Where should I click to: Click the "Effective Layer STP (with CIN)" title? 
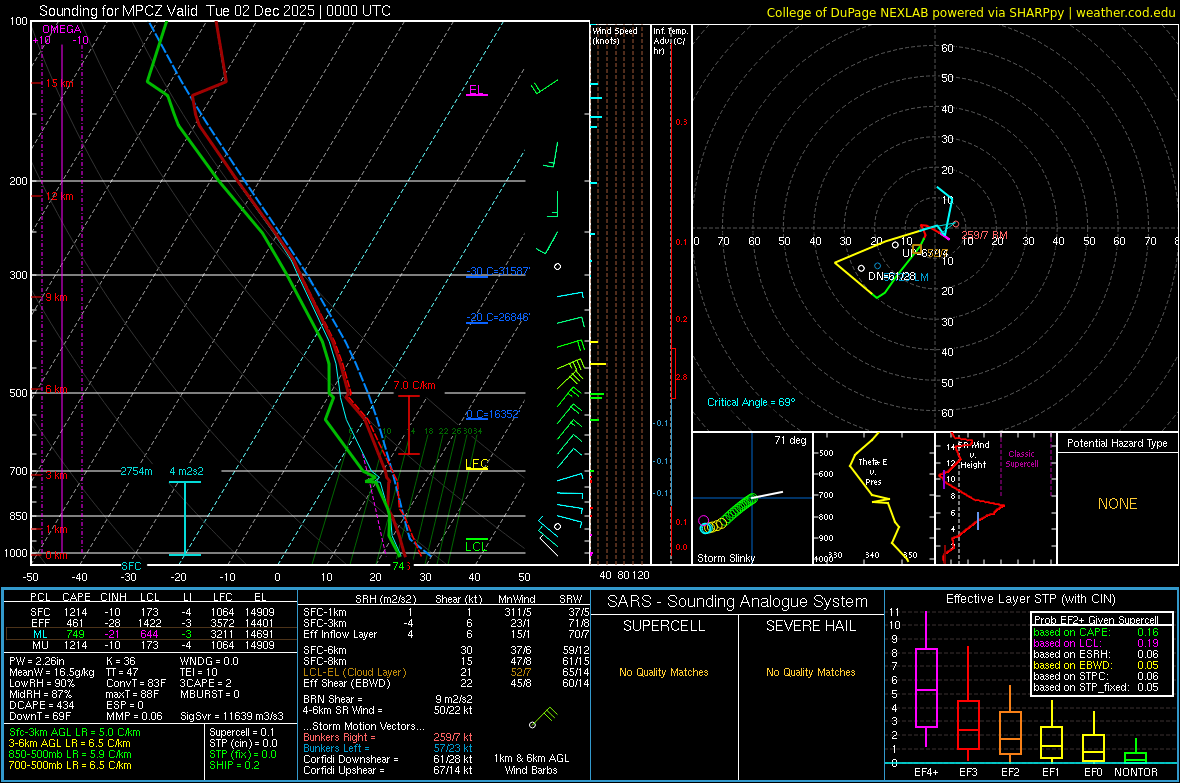pos(1031,599)
